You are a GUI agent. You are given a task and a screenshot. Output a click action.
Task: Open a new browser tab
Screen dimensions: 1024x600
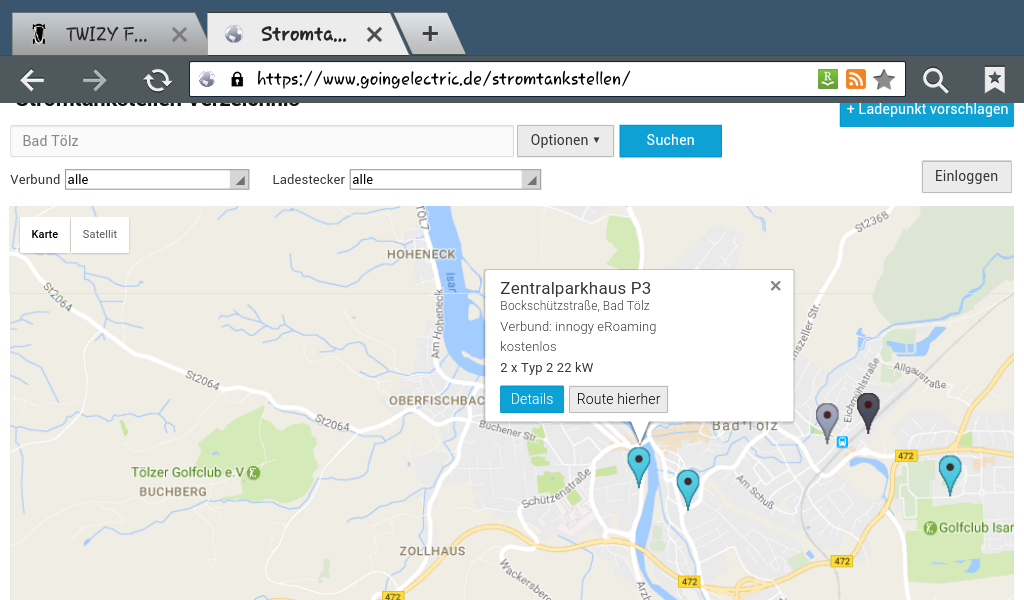point(430,34)
